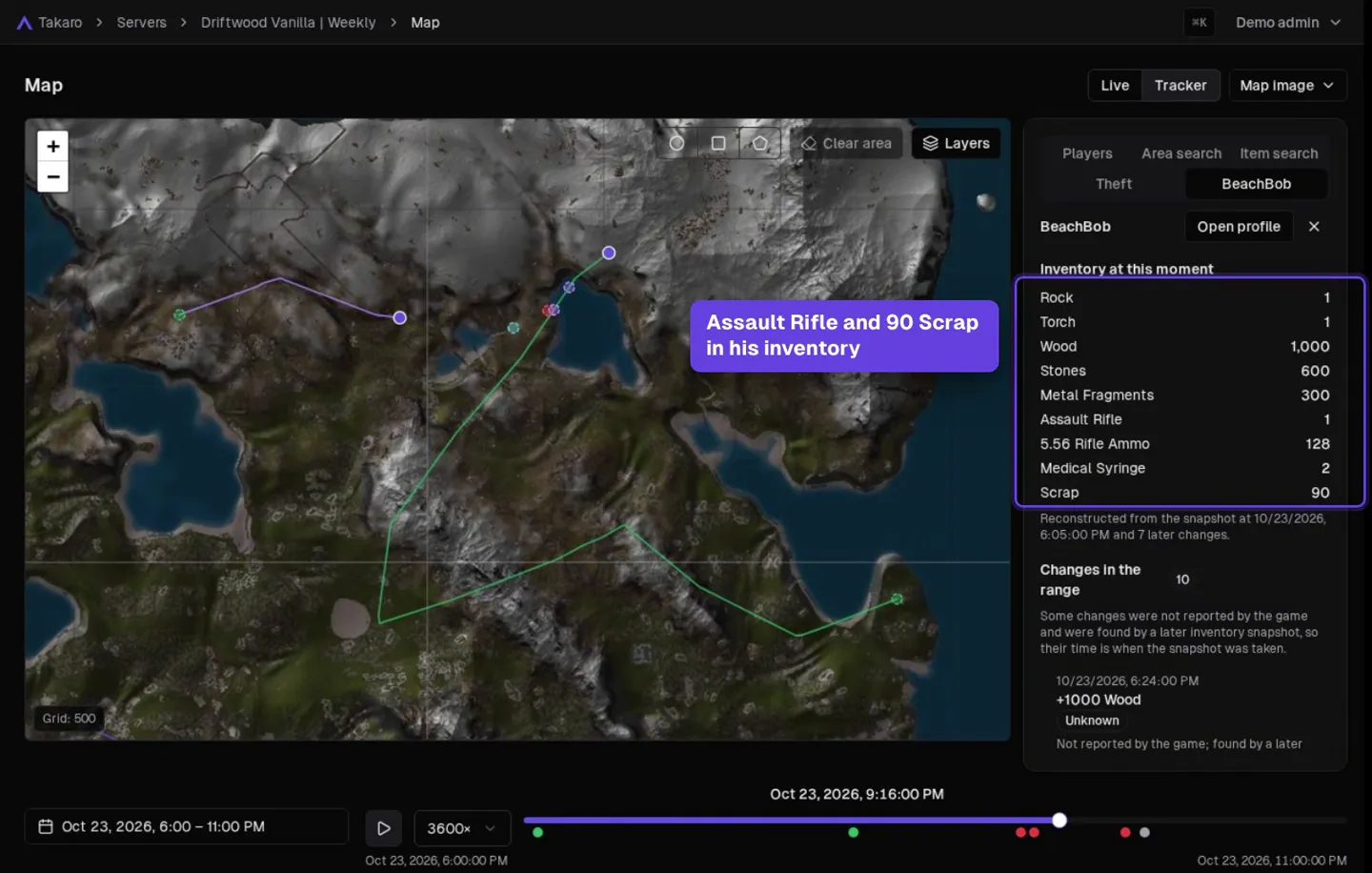Image resolution: width=1372 pixels, height=873 pixels.
Task: Click the gray marker on the timeline
Action: pyautogui.click(x=1144, y=833)
